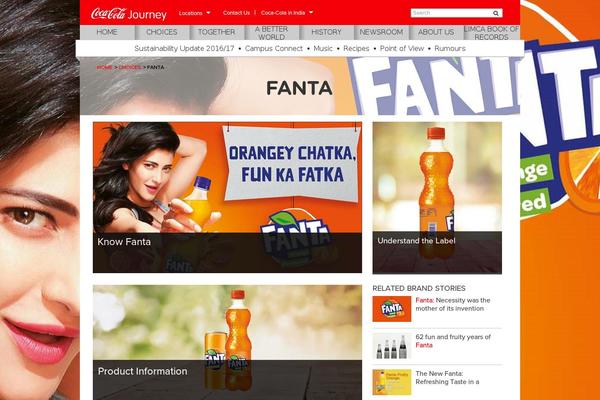Open the Know Fanta banner
This screenshot has width=600, height=400.
tap(227, 198)
